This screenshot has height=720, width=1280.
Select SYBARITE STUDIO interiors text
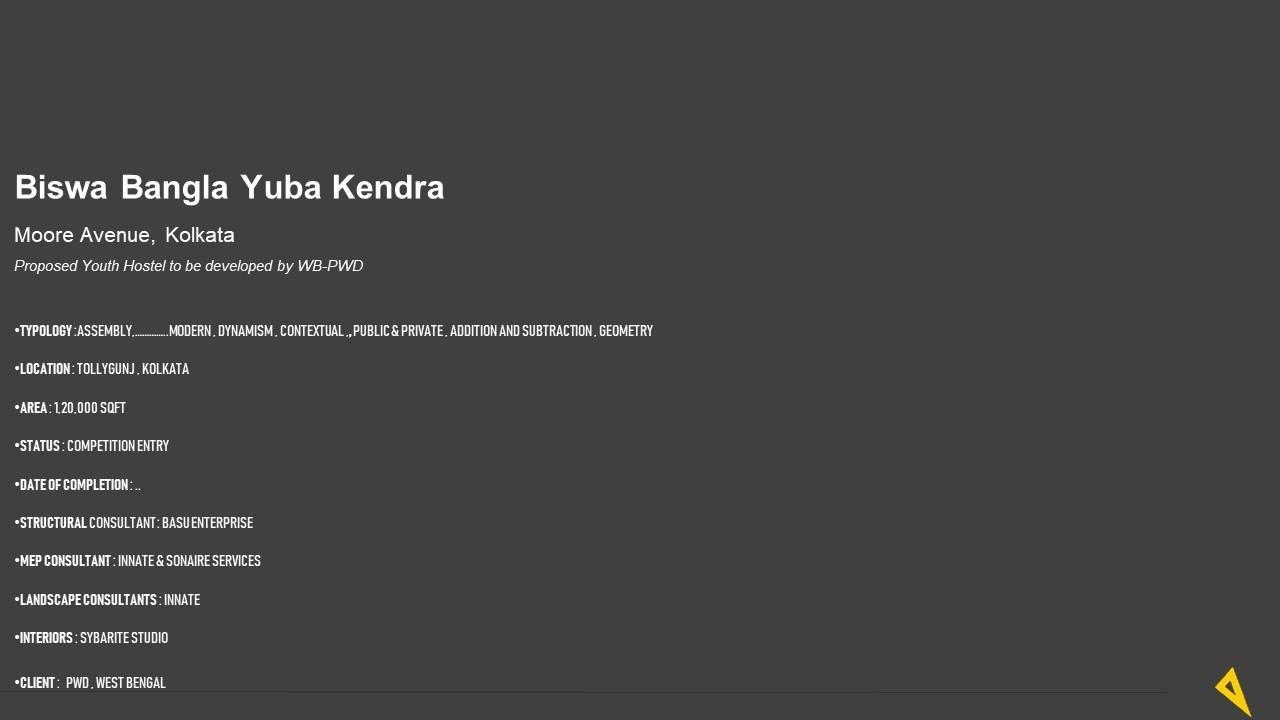(124, 638)
